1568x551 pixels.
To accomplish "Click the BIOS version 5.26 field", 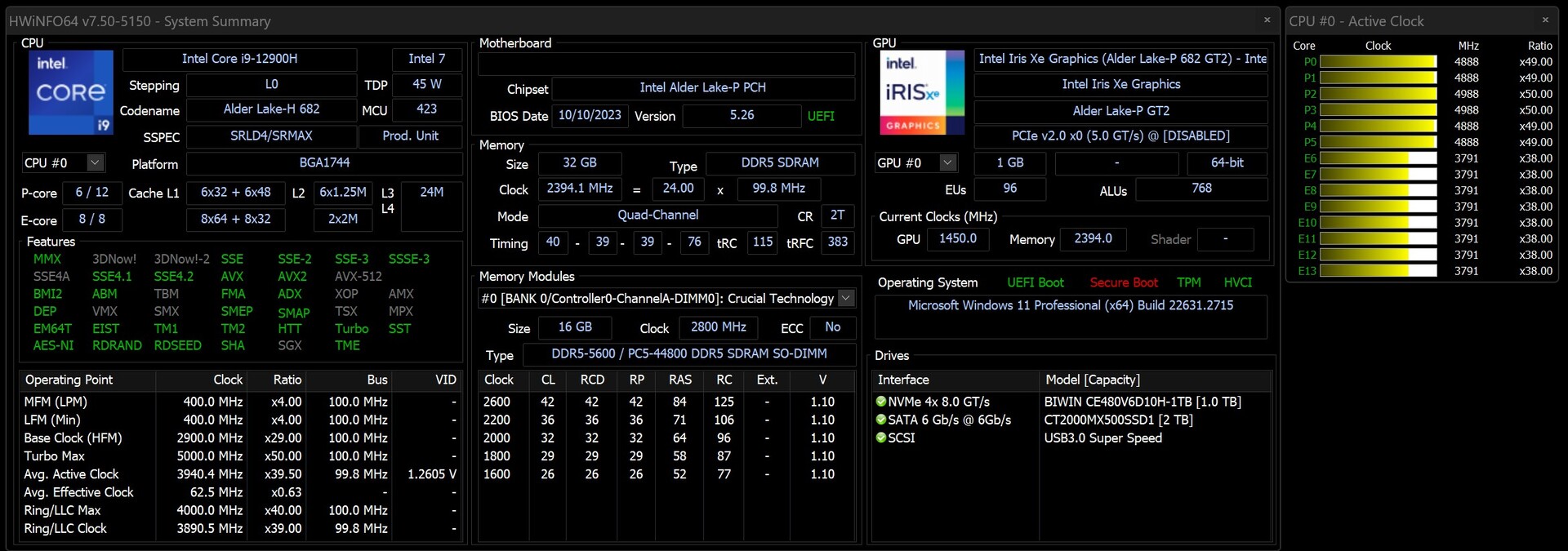I will (x=742, y=116).
